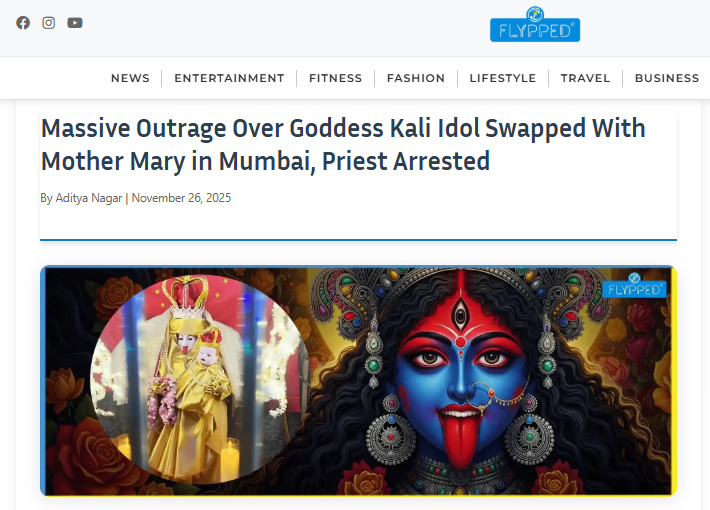710x510 pixels.
Task: Navigate to the Lifestyle section
Action: (503, 78)
